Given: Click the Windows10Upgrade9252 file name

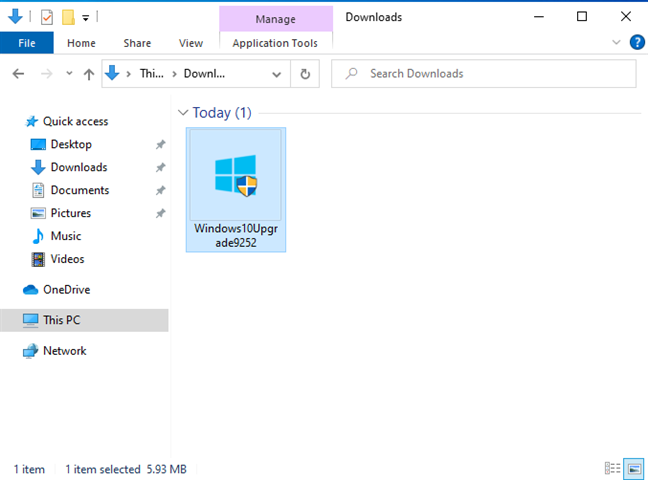Looking at the screenshot, I should (x=236, y=236).
